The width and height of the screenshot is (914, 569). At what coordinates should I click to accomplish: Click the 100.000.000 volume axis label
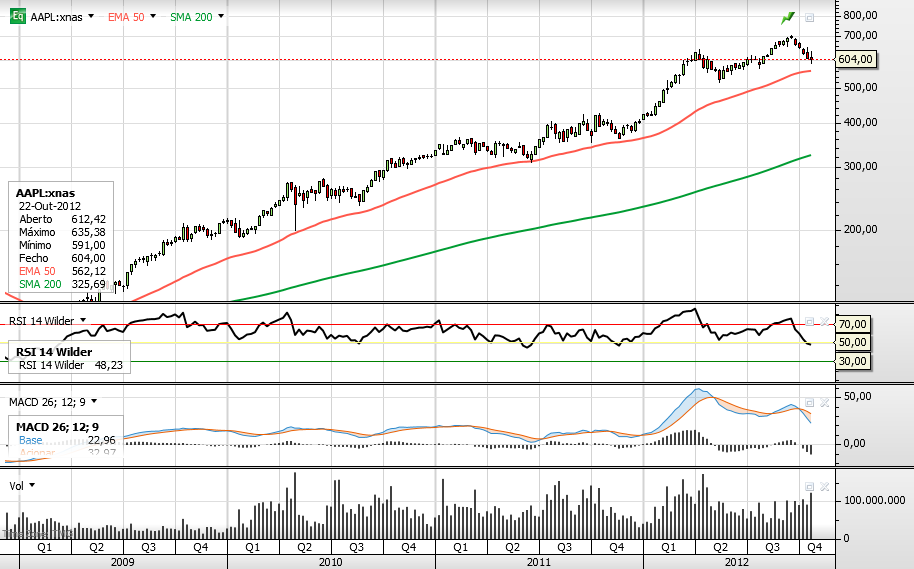point(874,501)
